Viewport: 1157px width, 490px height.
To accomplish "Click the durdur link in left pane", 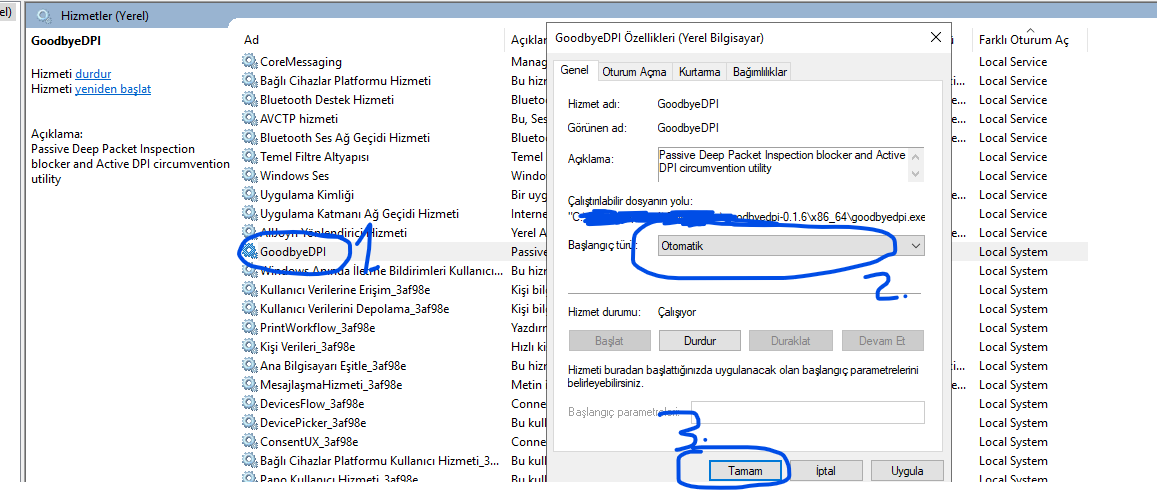I will [93, 74].
